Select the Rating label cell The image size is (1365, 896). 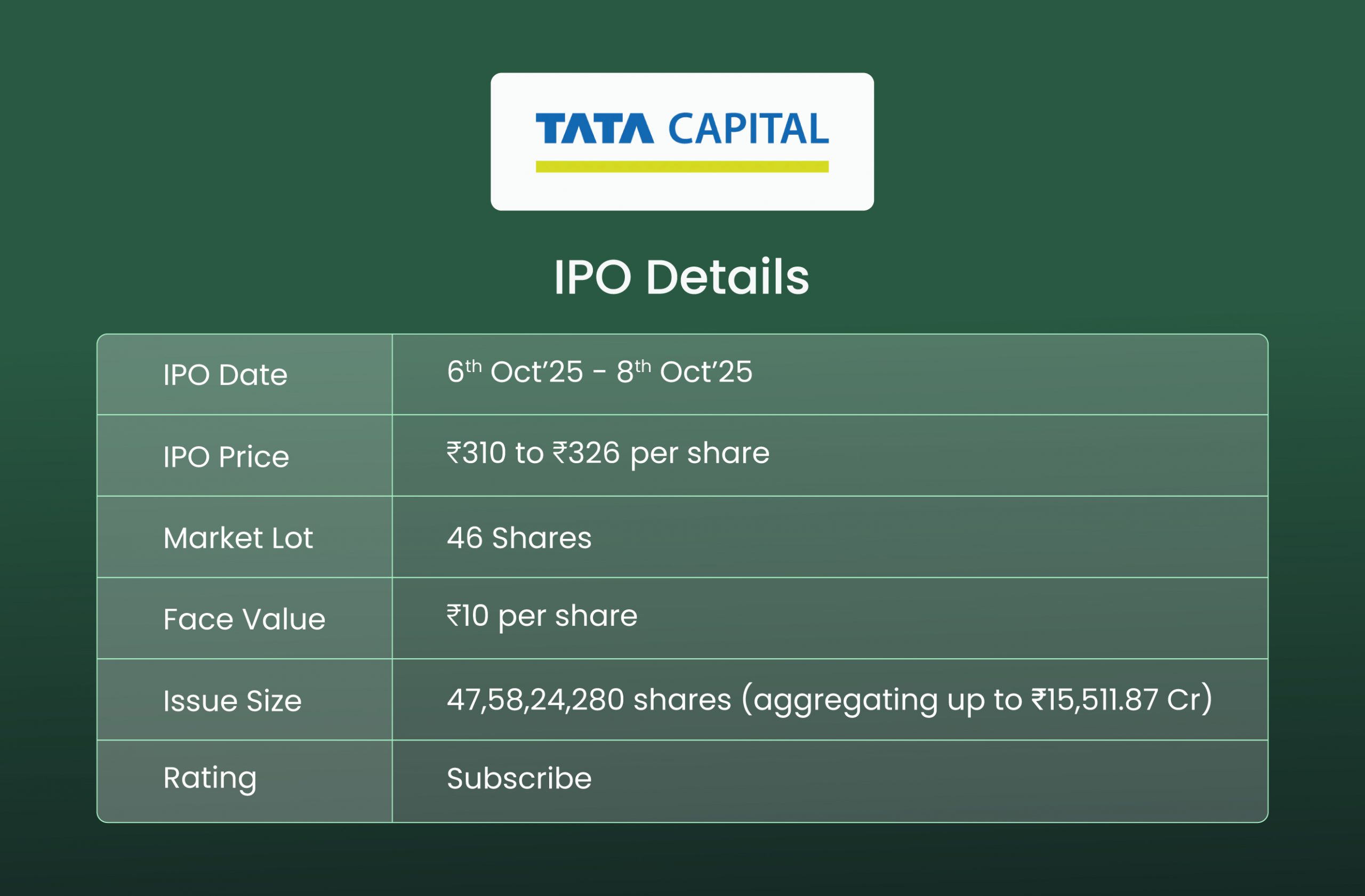coord(210,778)
